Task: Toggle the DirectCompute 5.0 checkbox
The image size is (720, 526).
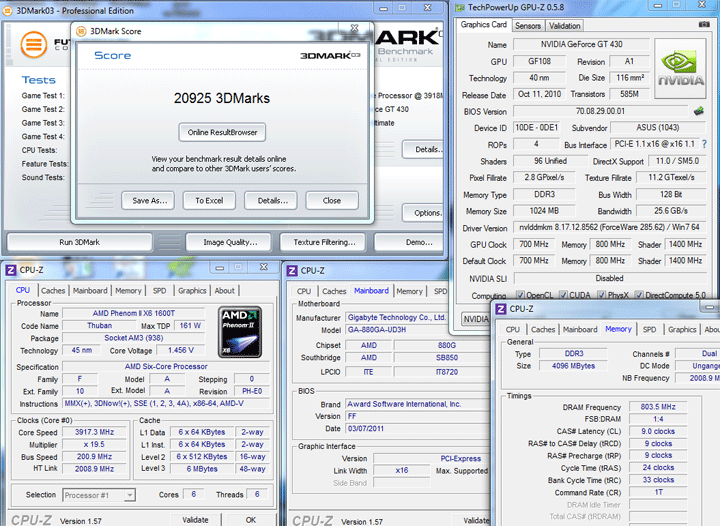Action: coord(639,295)
